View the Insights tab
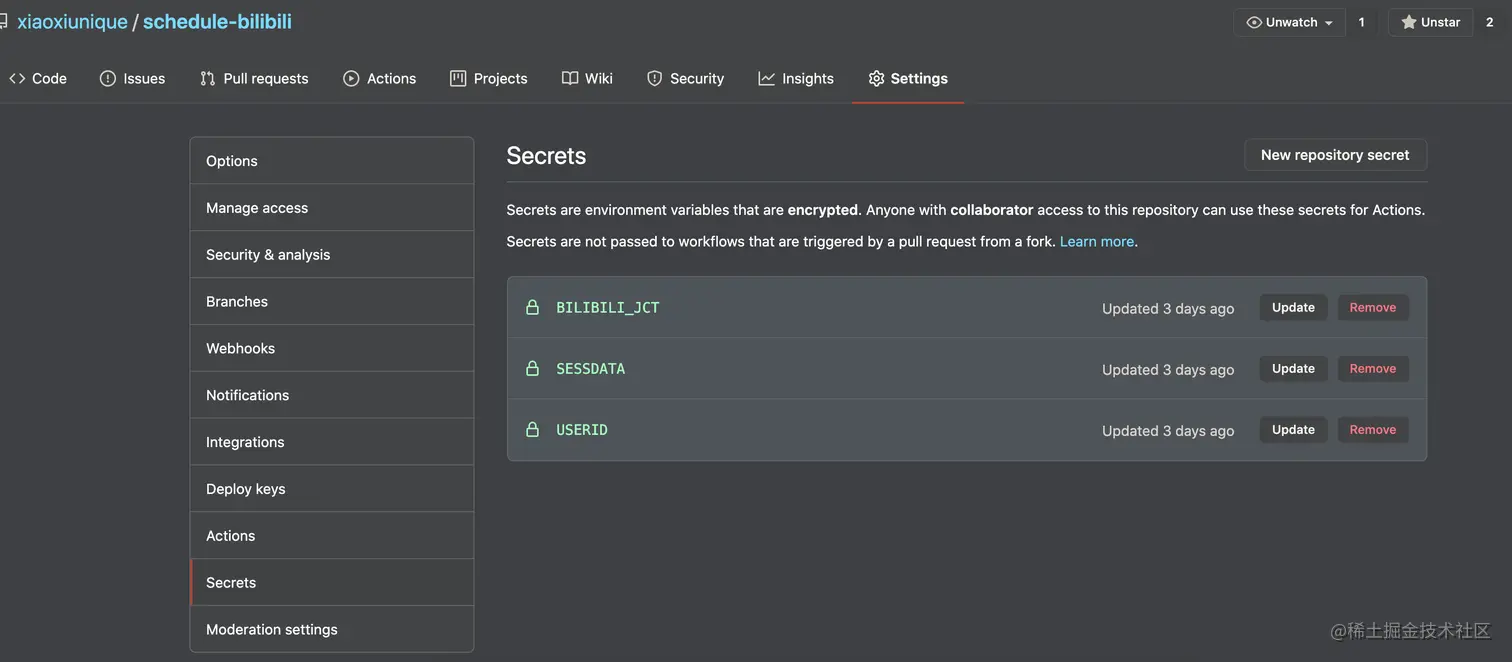 pos(796,78)
